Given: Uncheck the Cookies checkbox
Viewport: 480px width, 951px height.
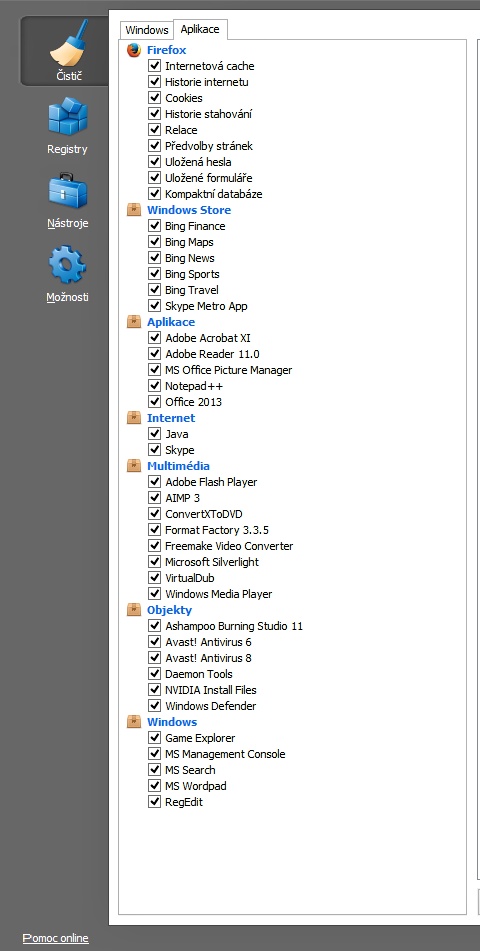Looking at the screenshot, I should 154,98.
